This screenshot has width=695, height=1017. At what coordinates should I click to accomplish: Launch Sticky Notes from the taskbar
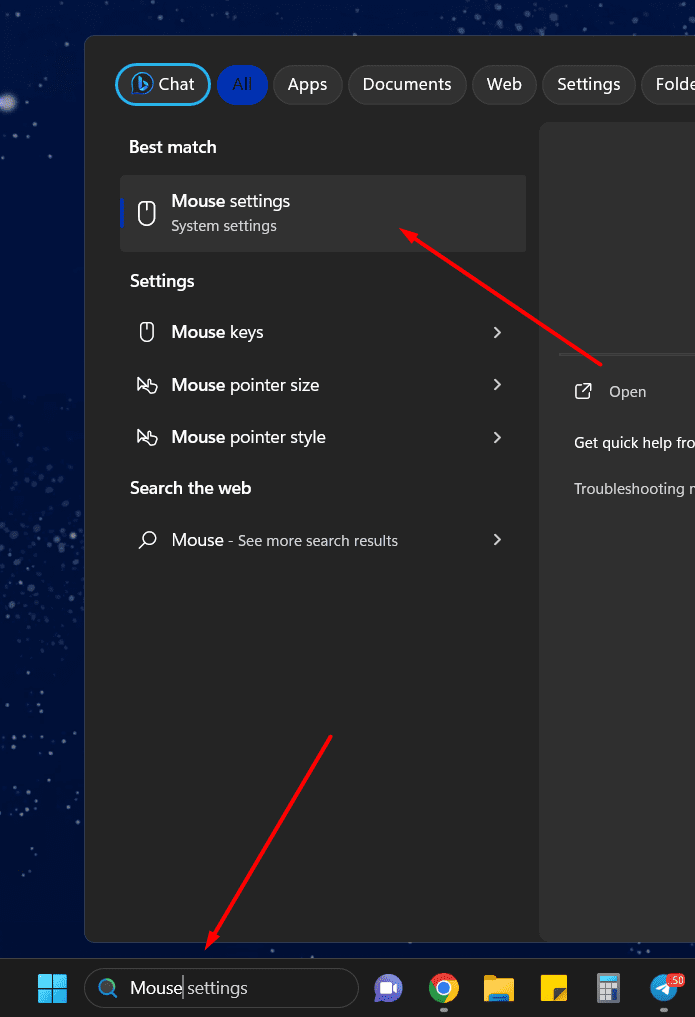tap(554, 988)
